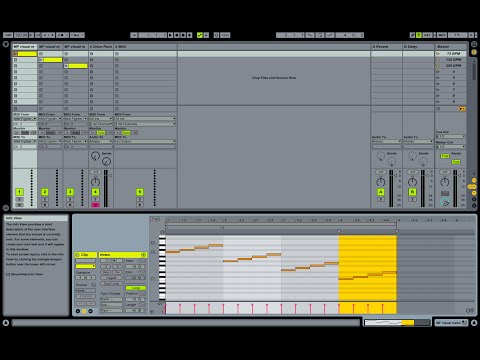This screenshot has height=360, width=480.
Task: Click the yellow Notes box show icon
Action: [84, 311]
